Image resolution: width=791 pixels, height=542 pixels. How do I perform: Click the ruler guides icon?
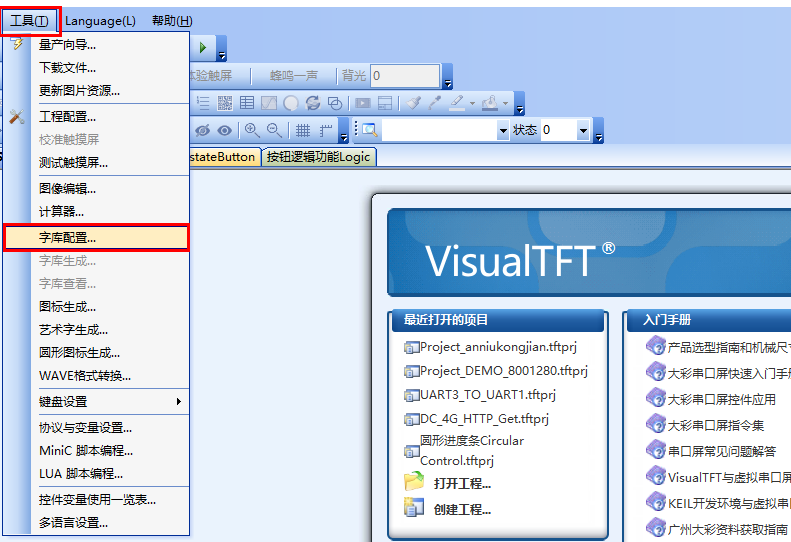click(326, 131)
